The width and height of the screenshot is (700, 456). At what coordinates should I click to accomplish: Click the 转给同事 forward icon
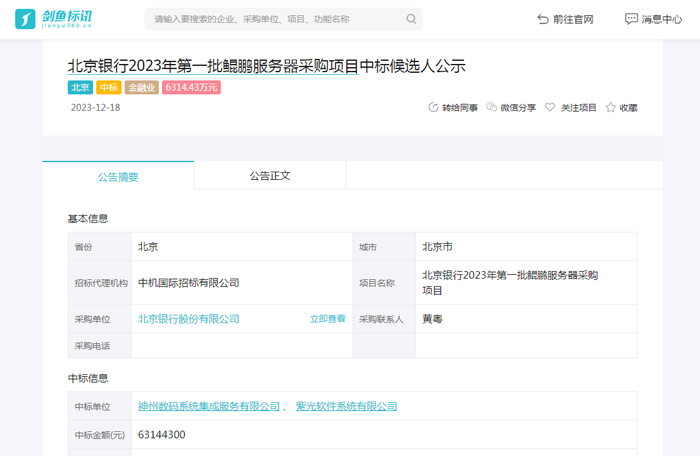pyautogui.click(x=433, y=107)
